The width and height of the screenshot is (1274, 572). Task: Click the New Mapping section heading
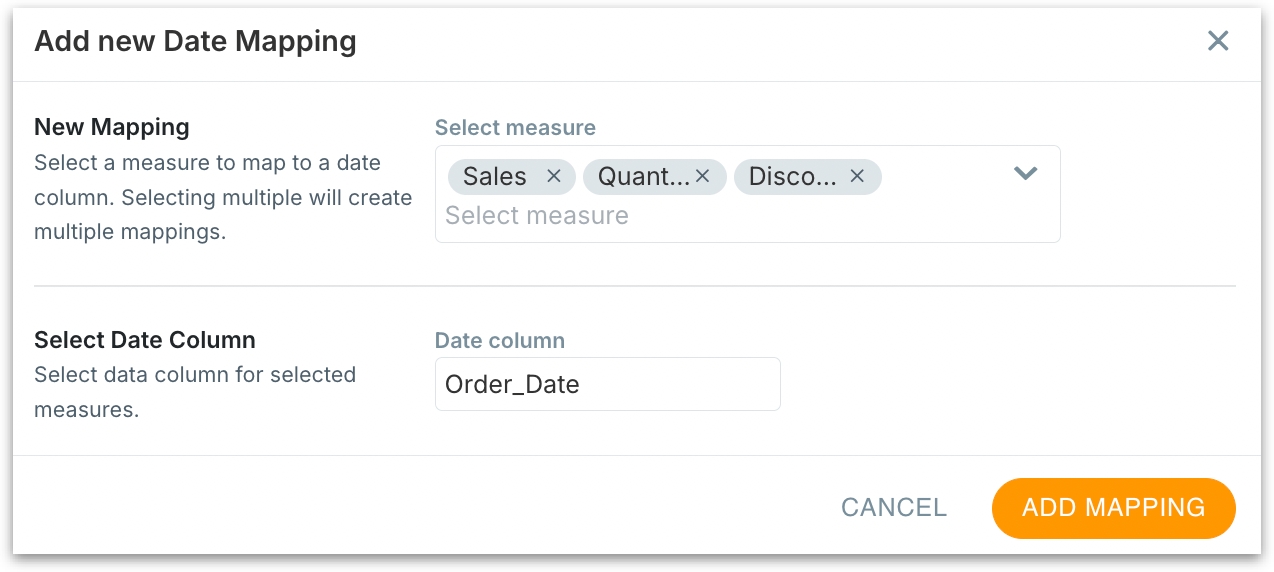pos(112,127)
